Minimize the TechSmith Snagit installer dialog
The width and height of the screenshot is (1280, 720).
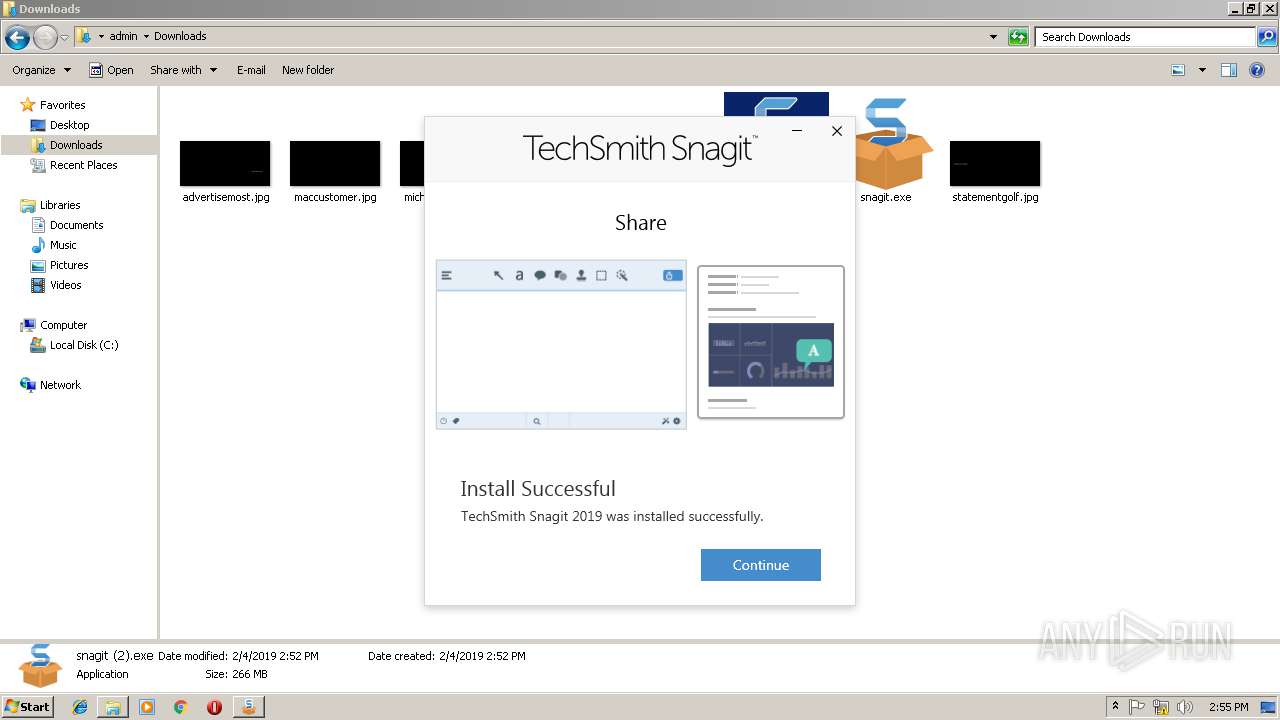797,131
